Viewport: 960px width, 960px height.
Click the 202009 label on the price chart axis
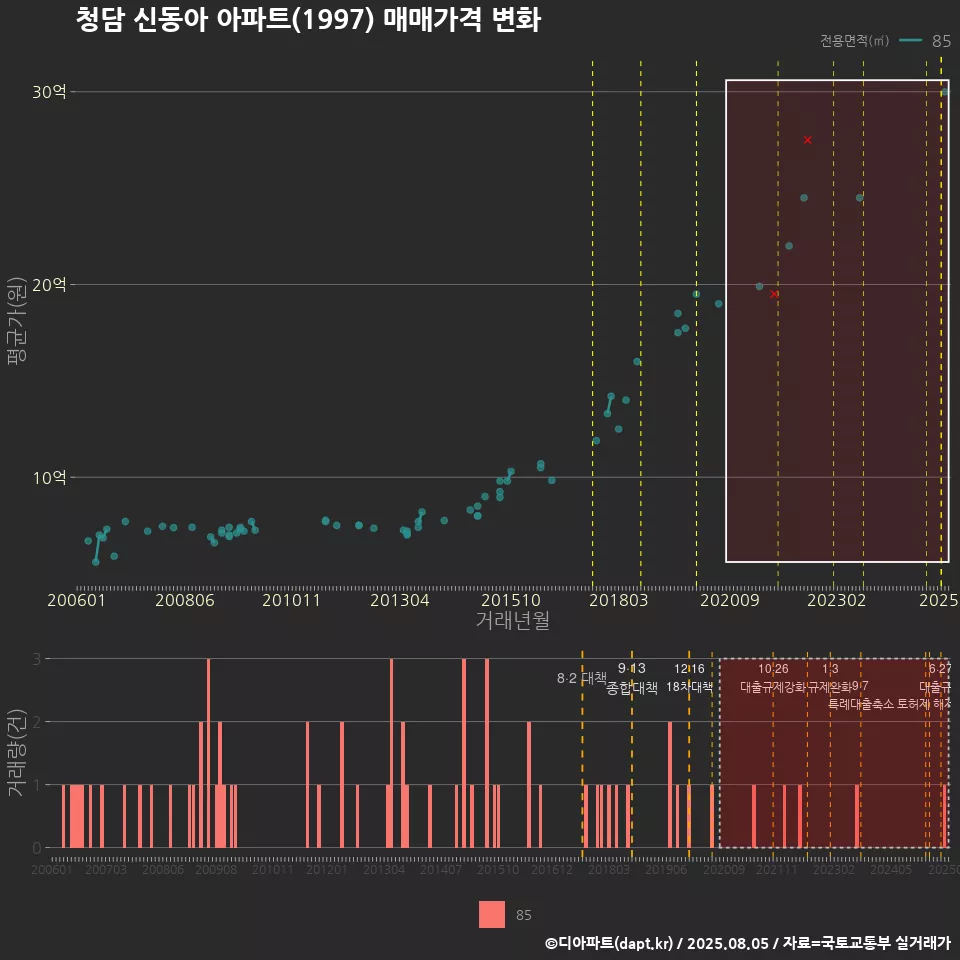(730, 600)
